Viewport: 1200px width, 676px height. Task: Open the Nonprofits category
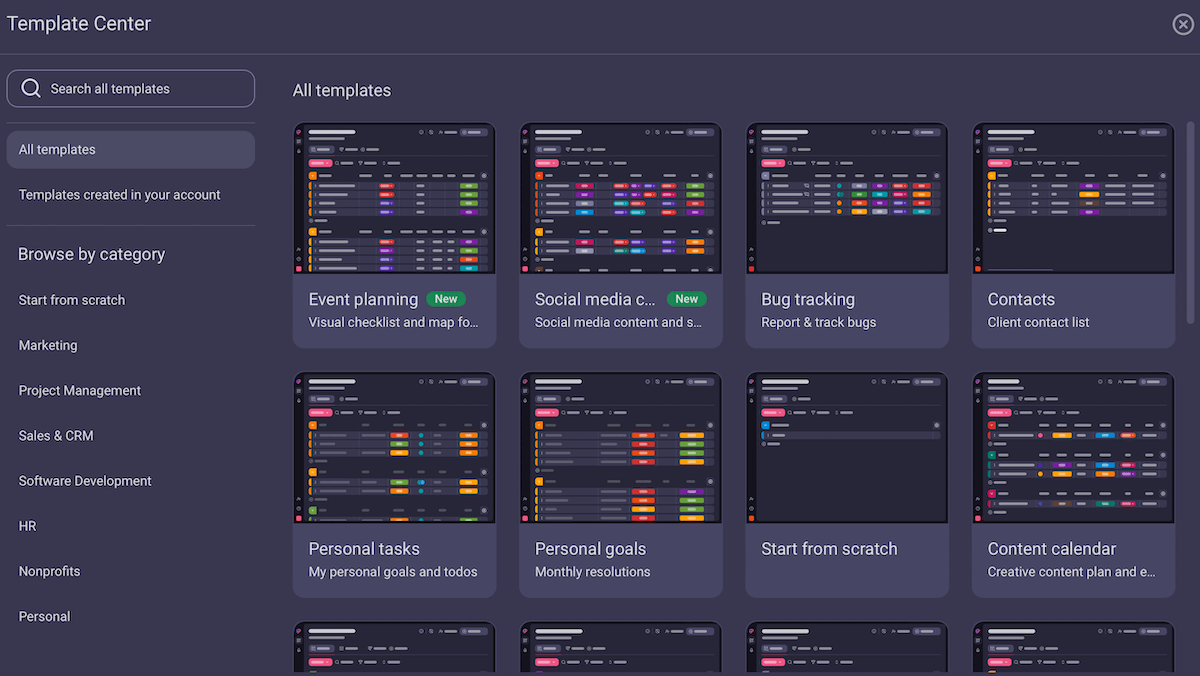(49, 572)
